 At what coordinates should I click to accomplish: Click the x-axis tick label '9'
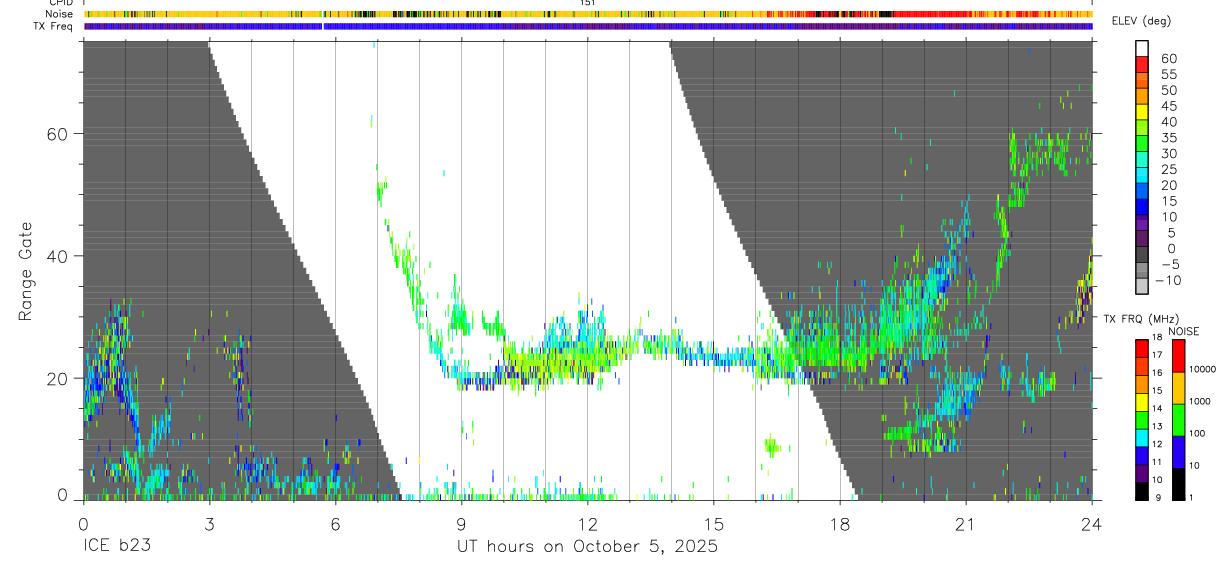pos(461,523)
